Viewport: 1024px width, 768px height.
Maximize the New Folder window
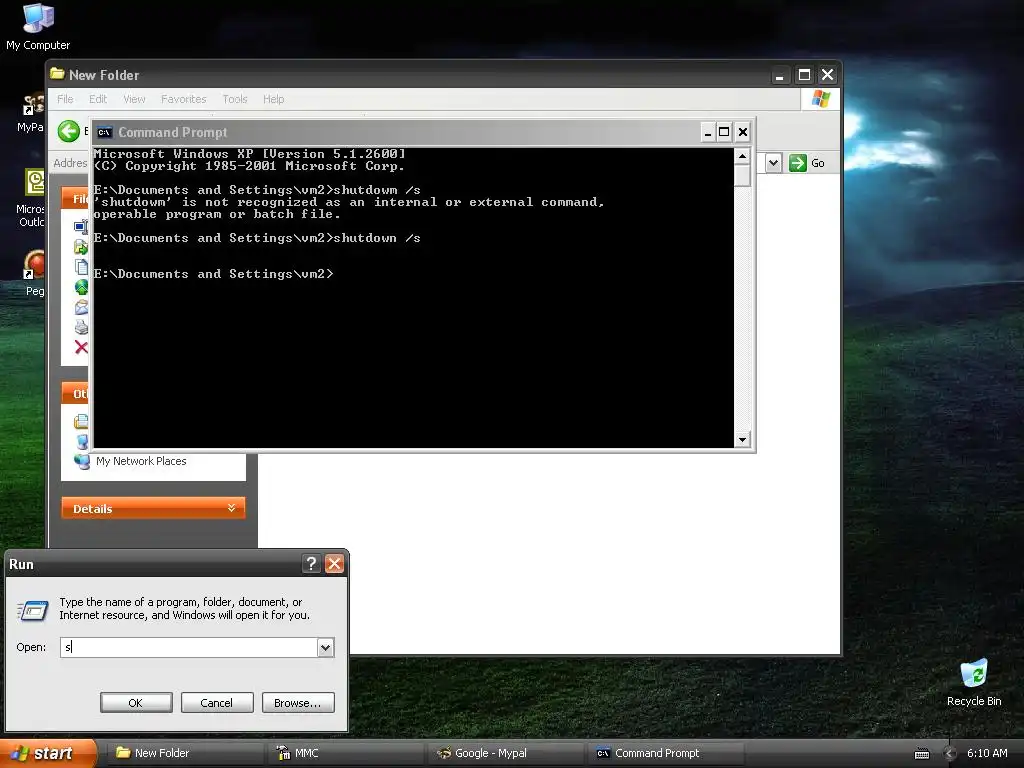pyautogui.click(x=805, y=75)
